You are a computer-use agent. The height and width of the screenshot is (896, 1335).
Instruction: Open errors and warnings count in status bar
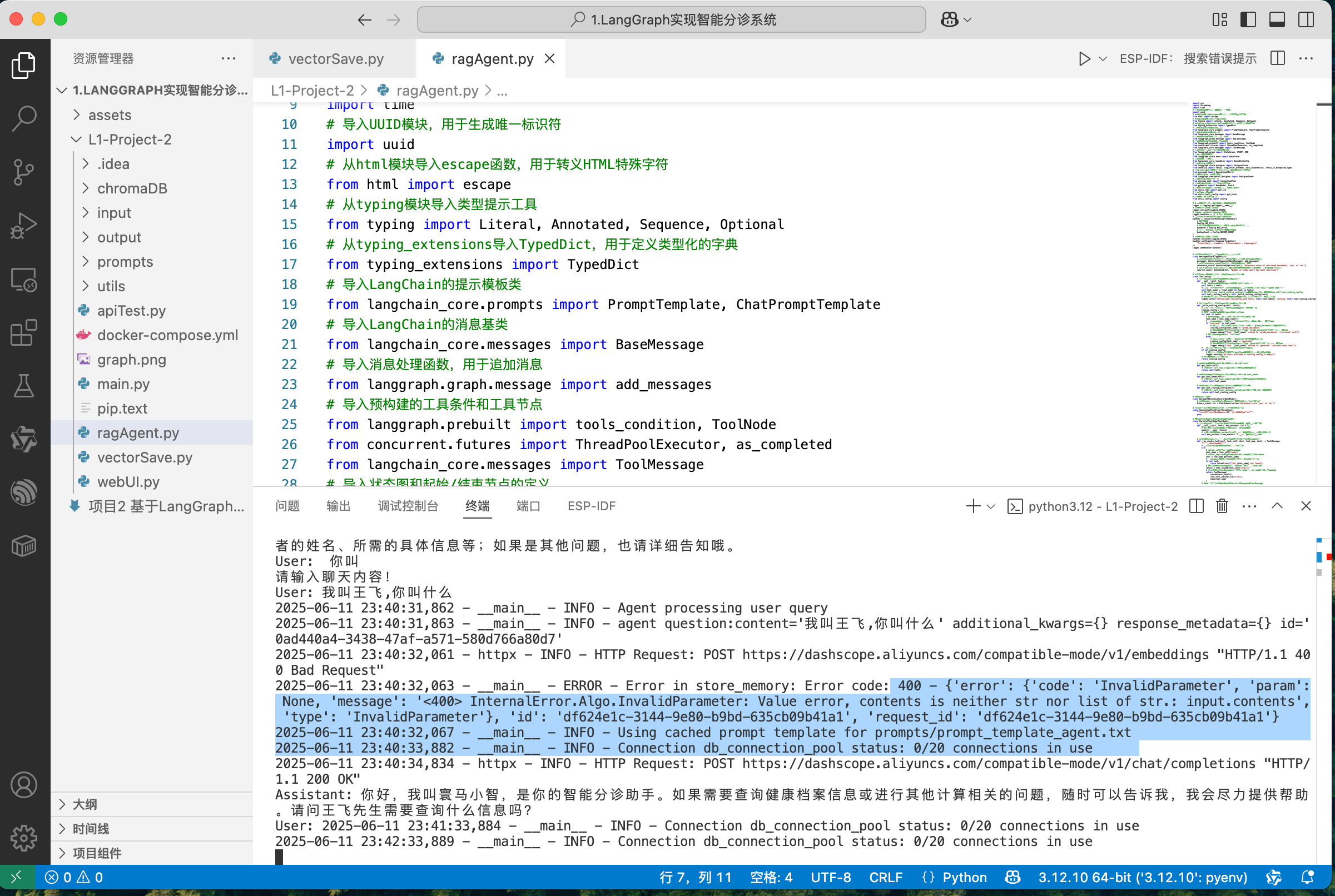pyautogui.click(x=75, y=877)
